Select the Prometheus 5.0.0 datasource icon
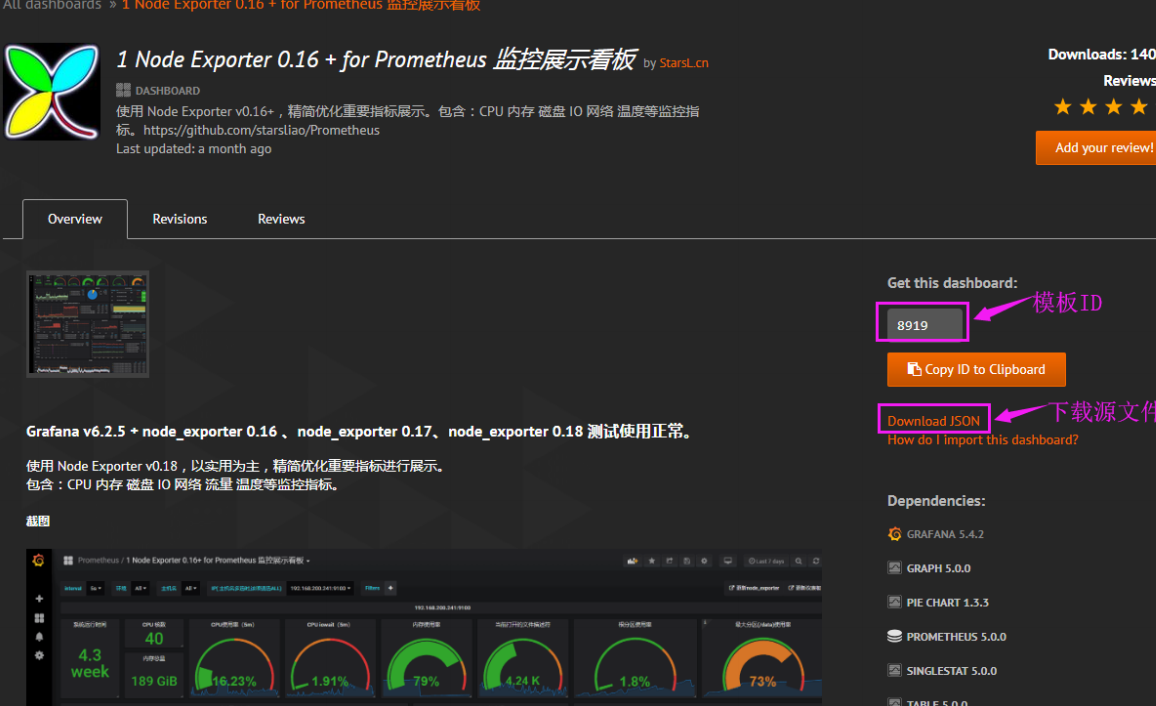Viewport: 1156px width, 706px height. [894, 637]
